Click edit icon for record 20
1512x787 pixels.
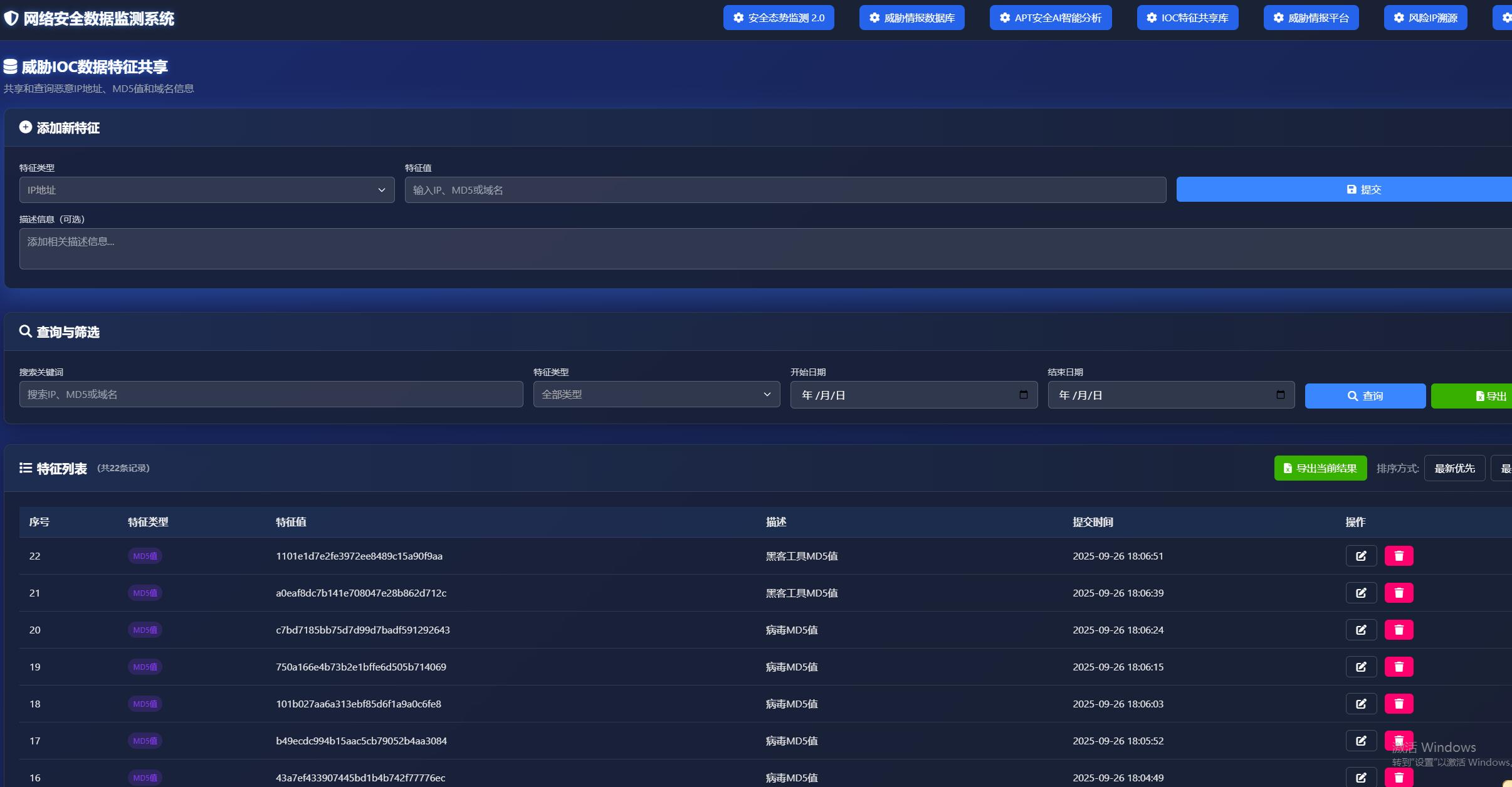coord(1361,630)
